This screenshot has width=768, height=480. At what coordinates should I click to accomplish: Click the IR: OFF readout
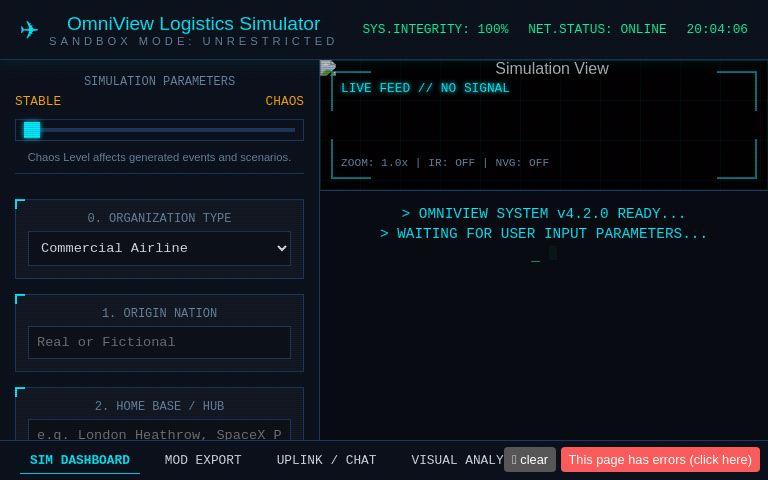(452, 163)
